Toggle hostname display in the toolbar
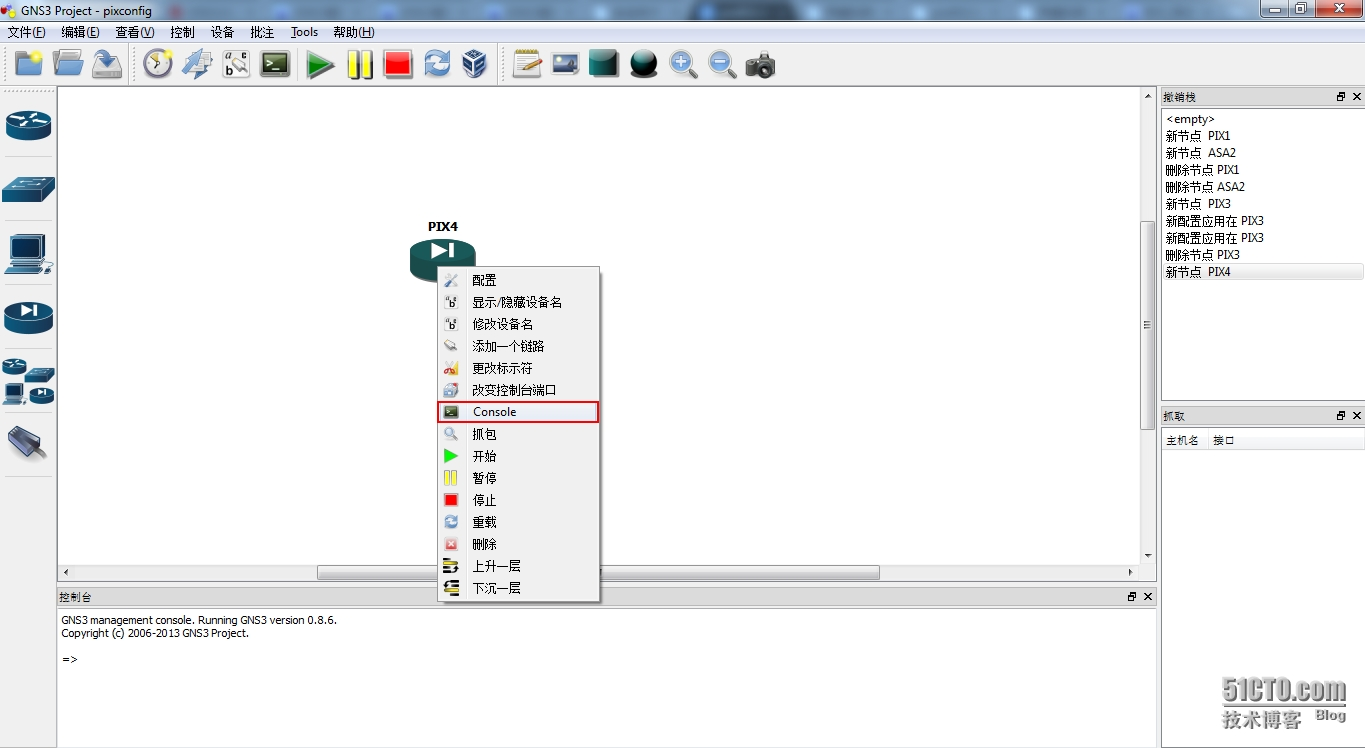This screenshot has width=1365, height=748. tap(236, 64)
